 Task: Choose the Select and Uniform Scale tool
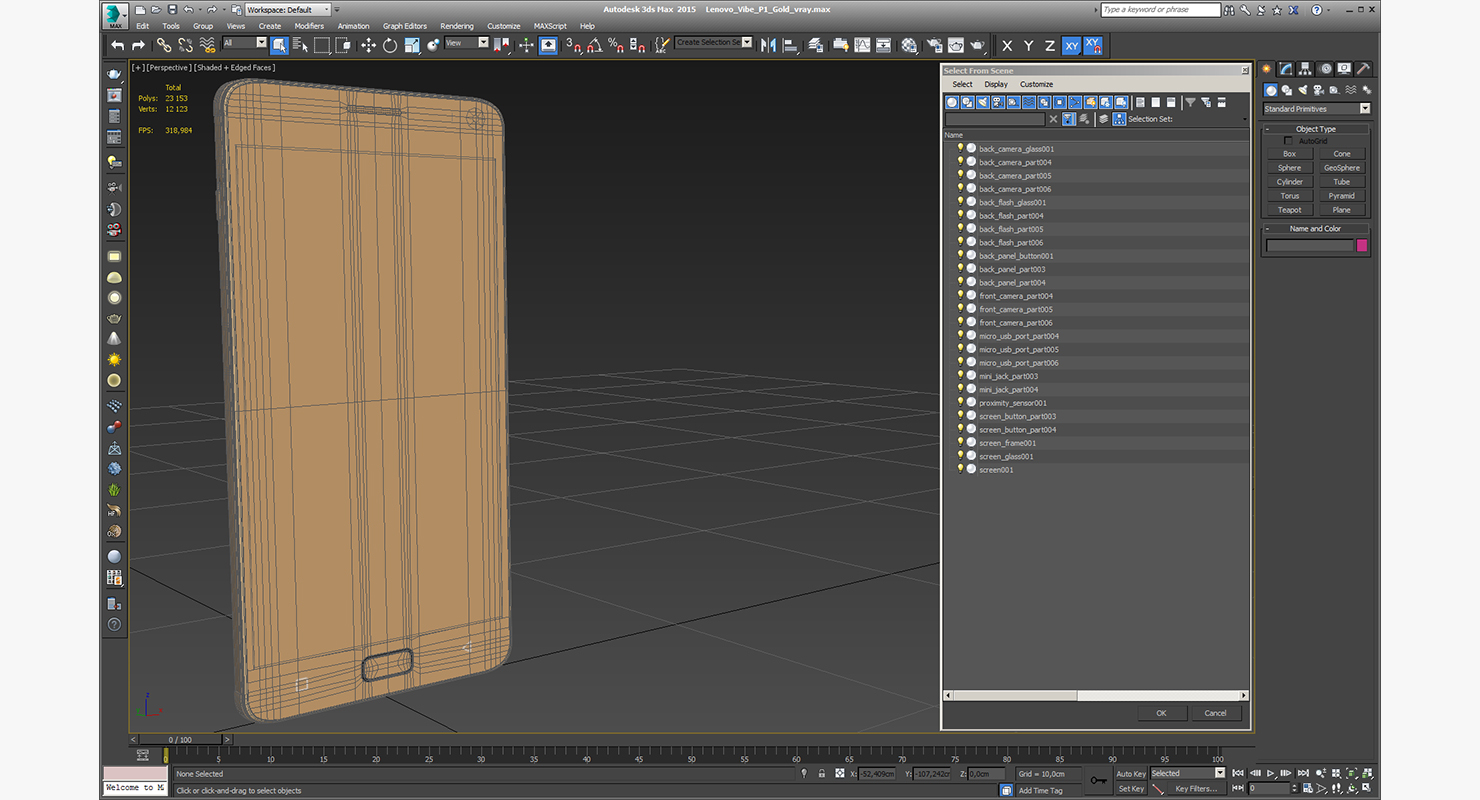411,45
